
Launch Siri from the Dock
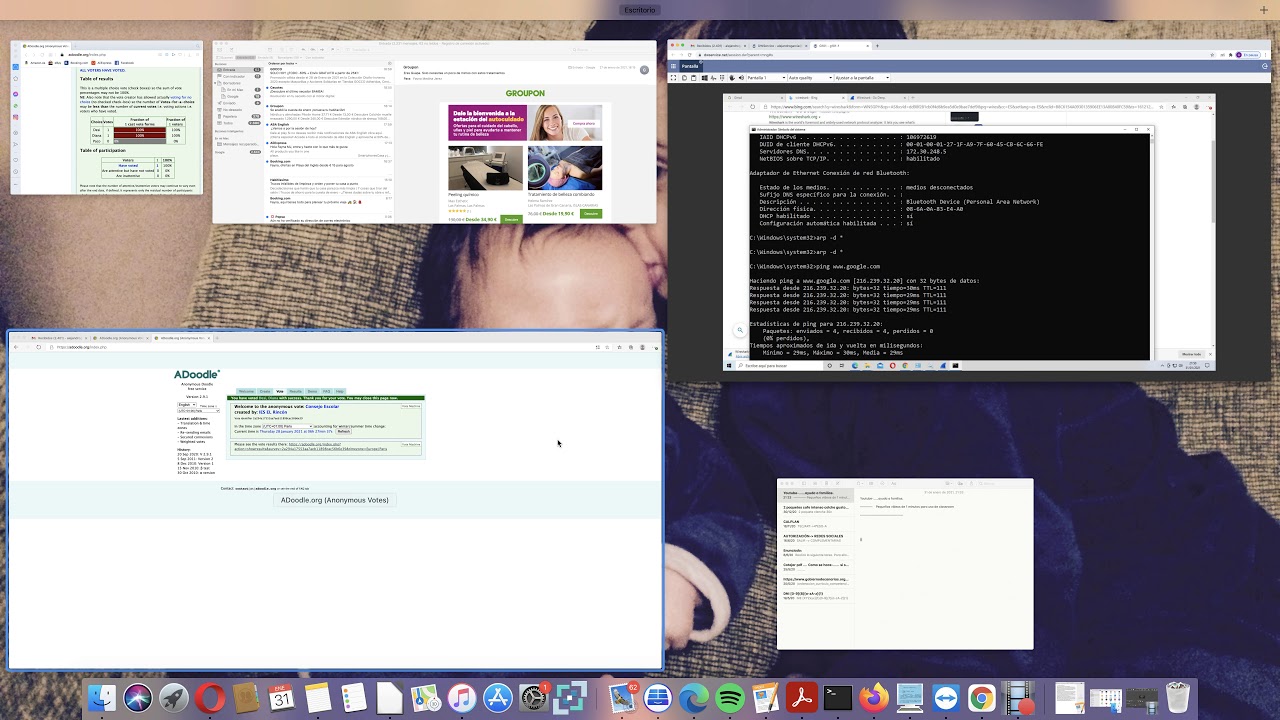(x=138, y=698)
